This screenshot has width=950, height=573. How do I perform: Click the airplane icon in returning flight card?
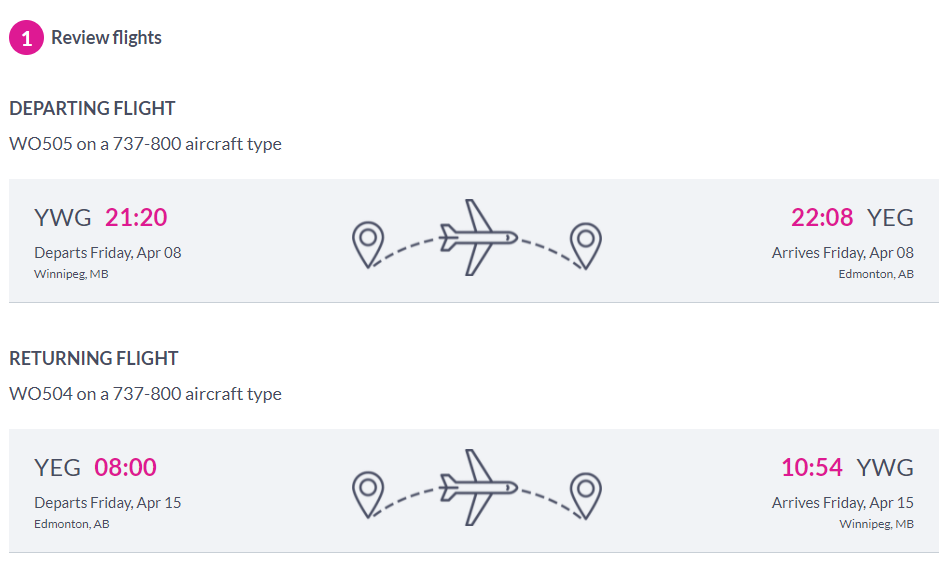[477, 488]
